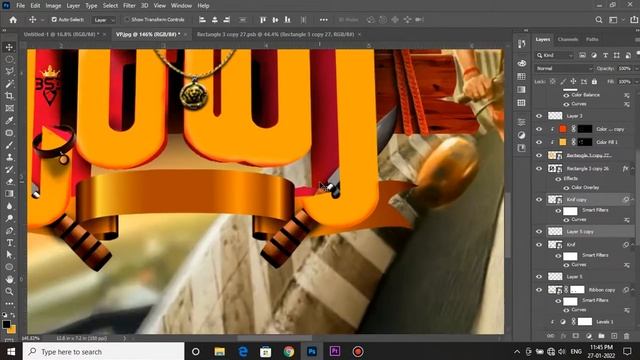
Task: Select the Eyedropper tool
Action: point(9,120)
